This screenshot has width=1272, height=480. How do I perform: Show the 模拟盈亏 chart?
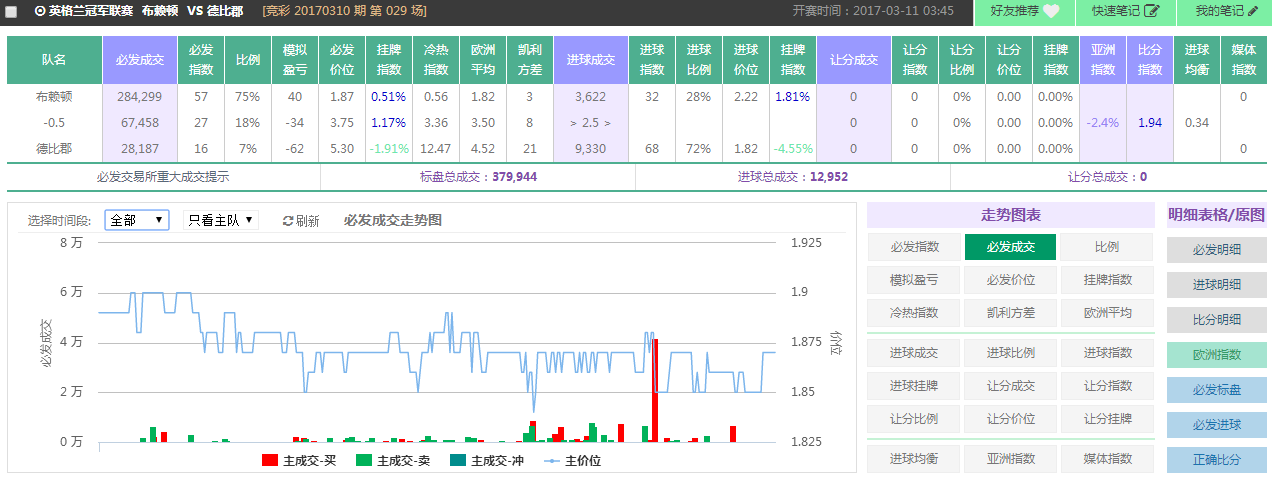click(914, 280)
